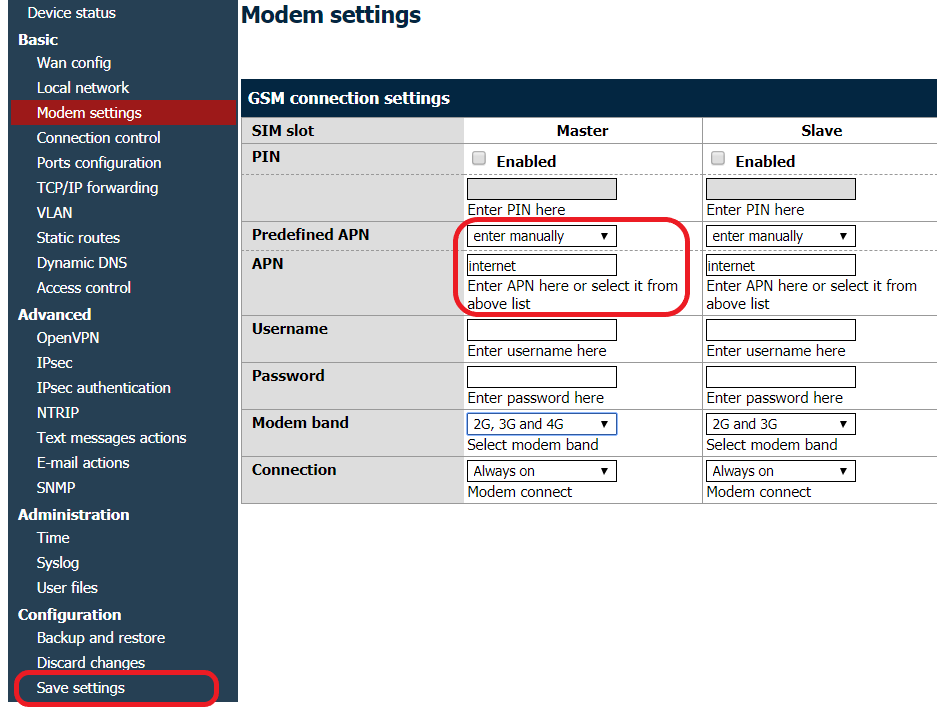Image resolution: width=937 pixels, height=712 pixels.
Task: Open Master Connection mode dropdown
Action: pos(541,471)
